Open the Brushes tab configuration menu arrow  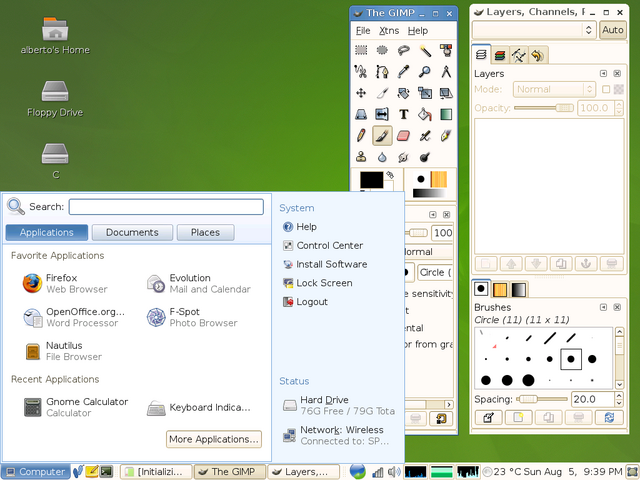pyautogui.click(x=603, y=307)
